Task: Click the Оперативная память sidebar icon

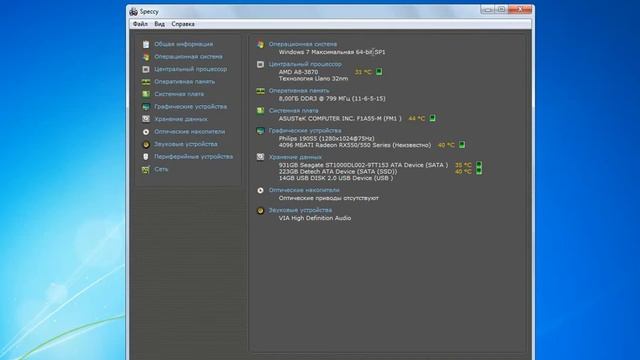Action: (146, 82)
